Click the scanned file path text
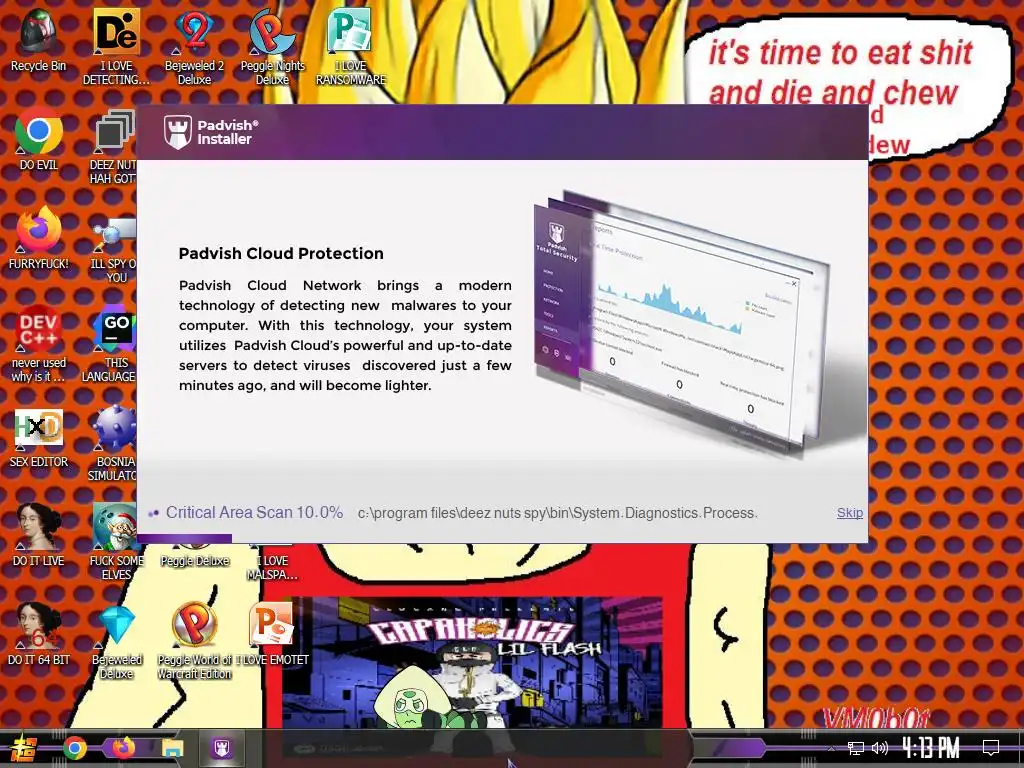This screenshot has width=1024, height=768. pos(558,513)
